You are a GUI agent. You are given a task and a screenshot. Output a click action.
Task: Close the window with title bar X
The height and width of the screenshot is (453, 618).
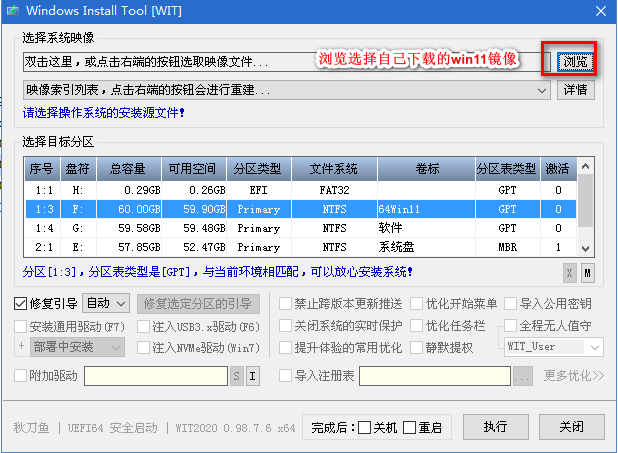coord(601,11)
